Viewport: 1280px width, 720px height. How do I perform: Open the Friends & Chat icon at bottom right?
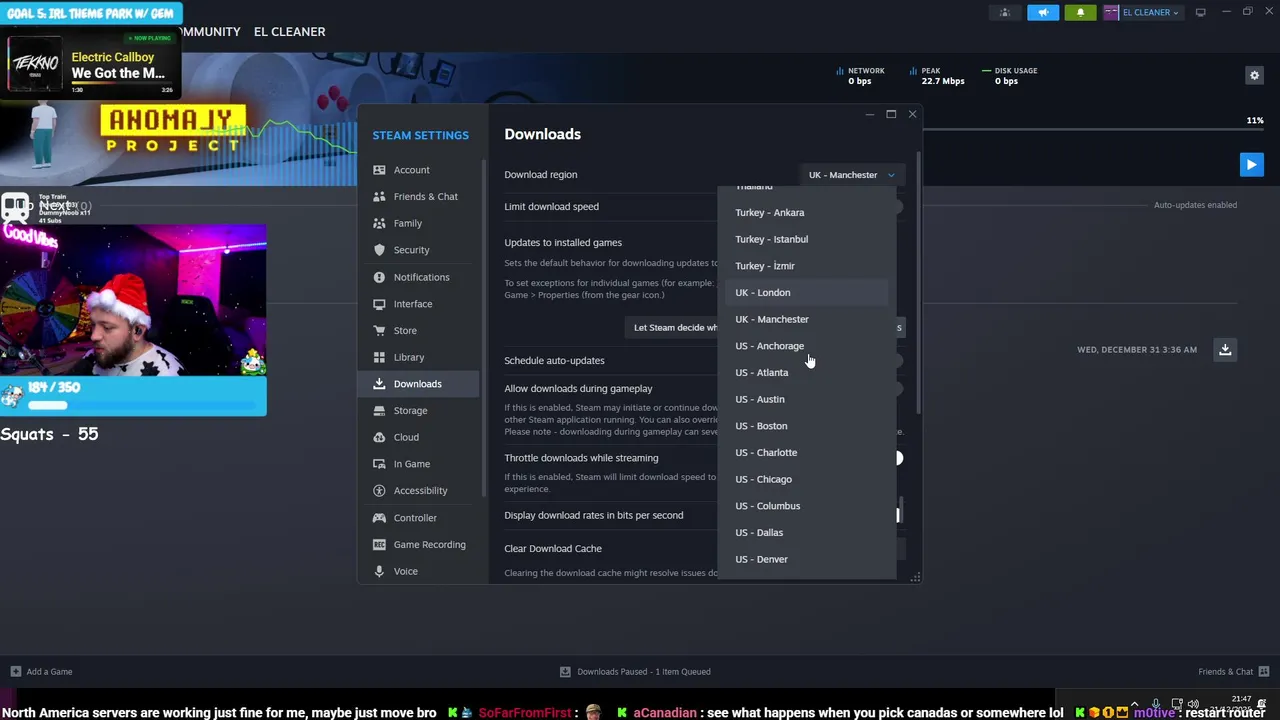[1264, 671]
